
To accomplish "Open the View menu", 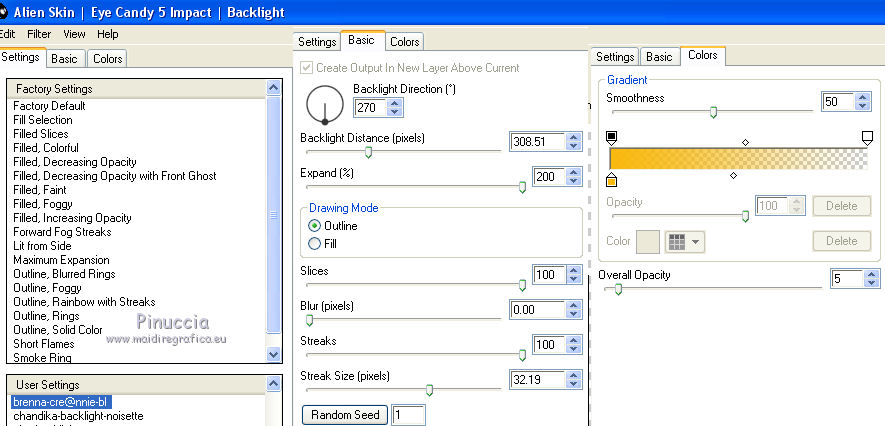I will coord(74,34).
